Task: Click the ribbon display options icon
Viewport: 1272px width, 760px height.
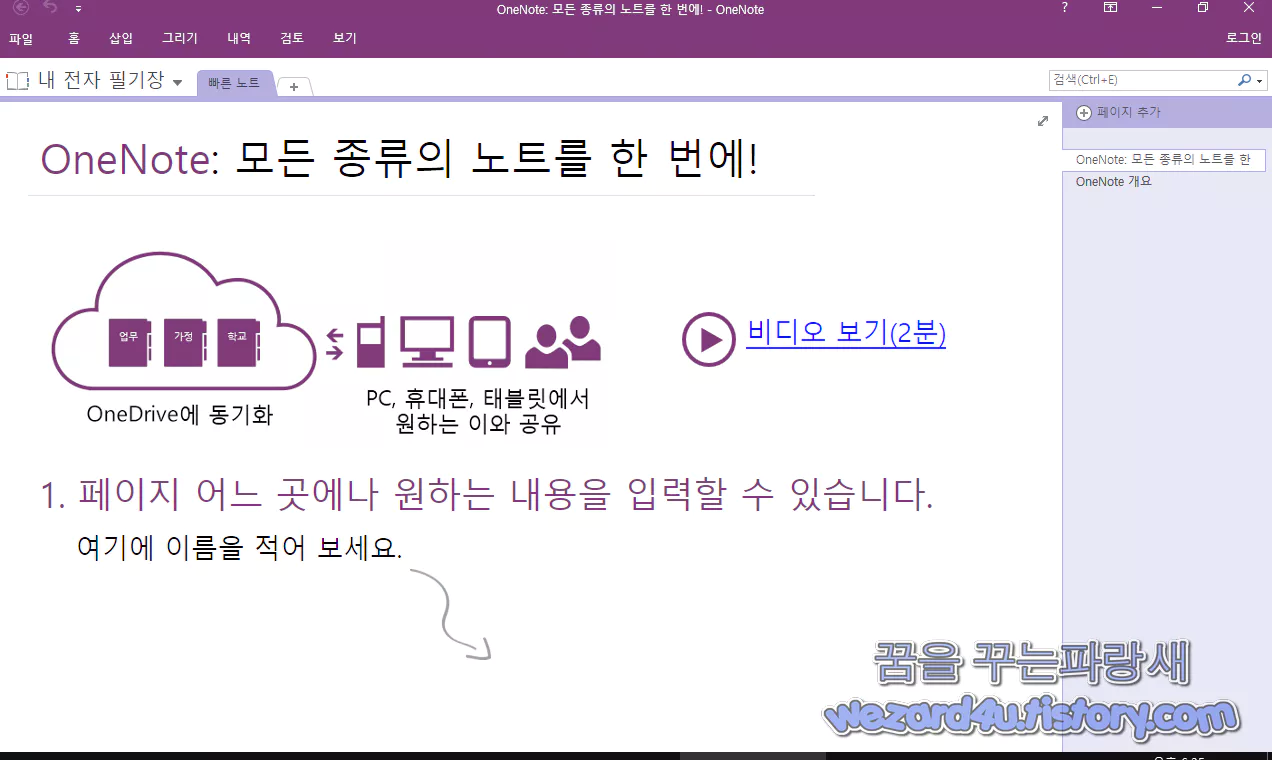Action: click(1111, 8)
